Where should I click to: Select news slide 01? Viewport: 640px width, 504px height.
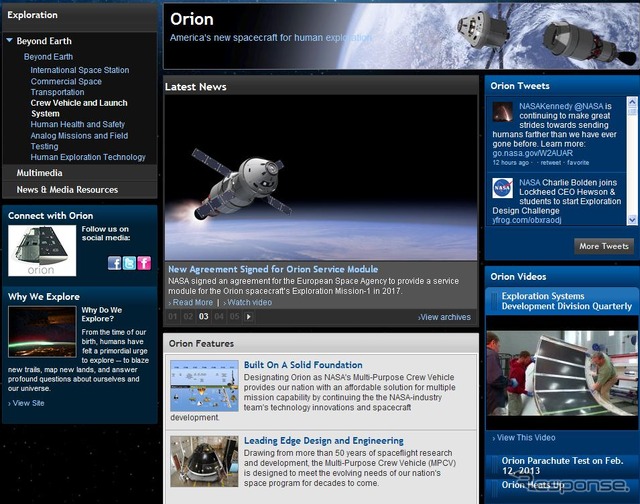[x=173, y=316]
